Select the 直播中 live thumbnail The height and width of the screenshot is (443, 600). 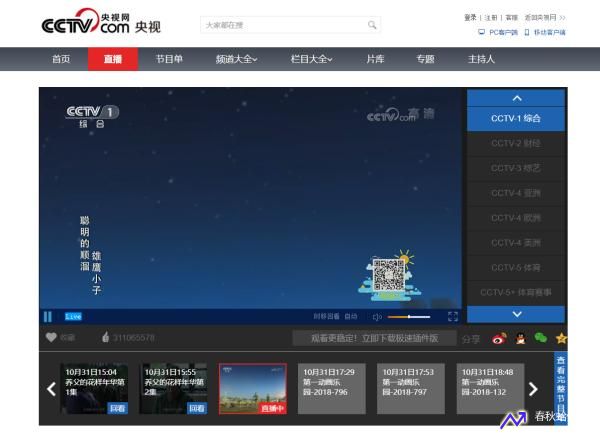pos(253,389)
